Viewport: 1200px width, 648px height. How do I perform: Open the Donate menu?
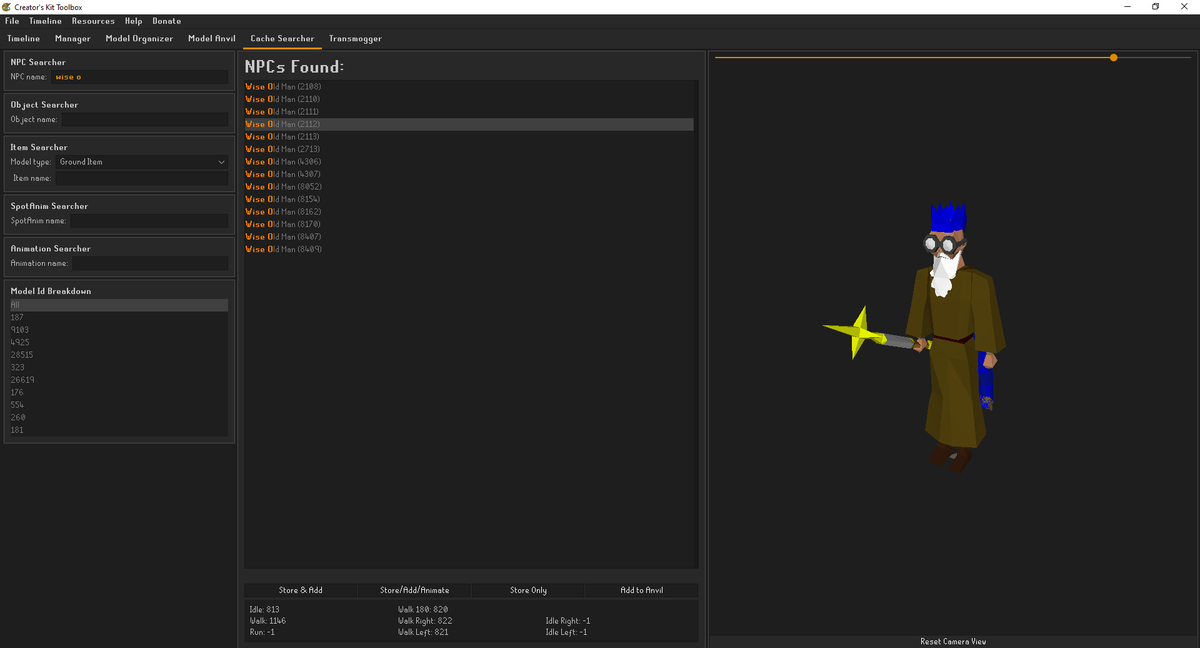(x=167, y=21)
